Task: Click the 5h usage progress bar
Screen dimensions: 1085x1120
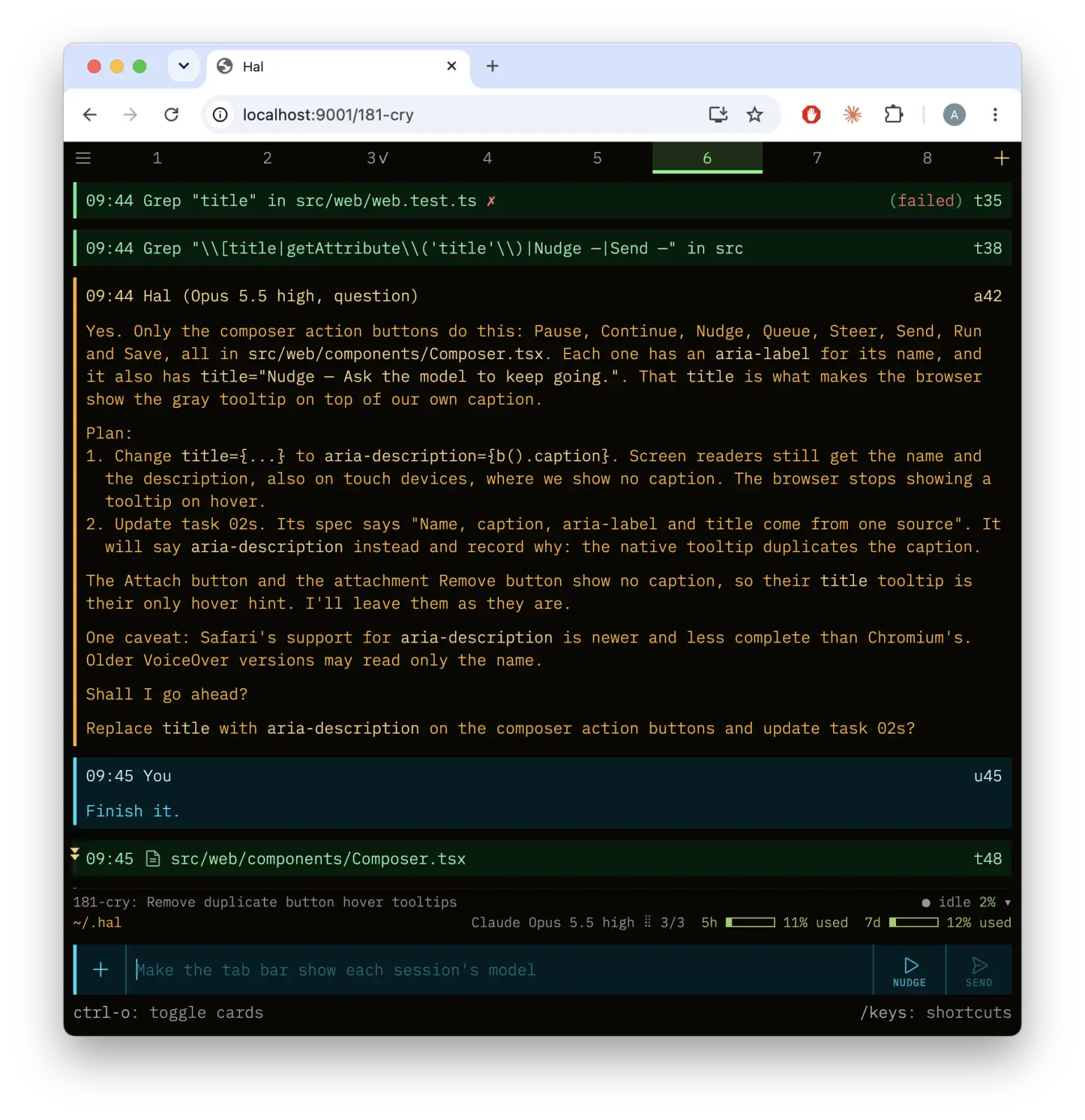Action: pos(750,923)
